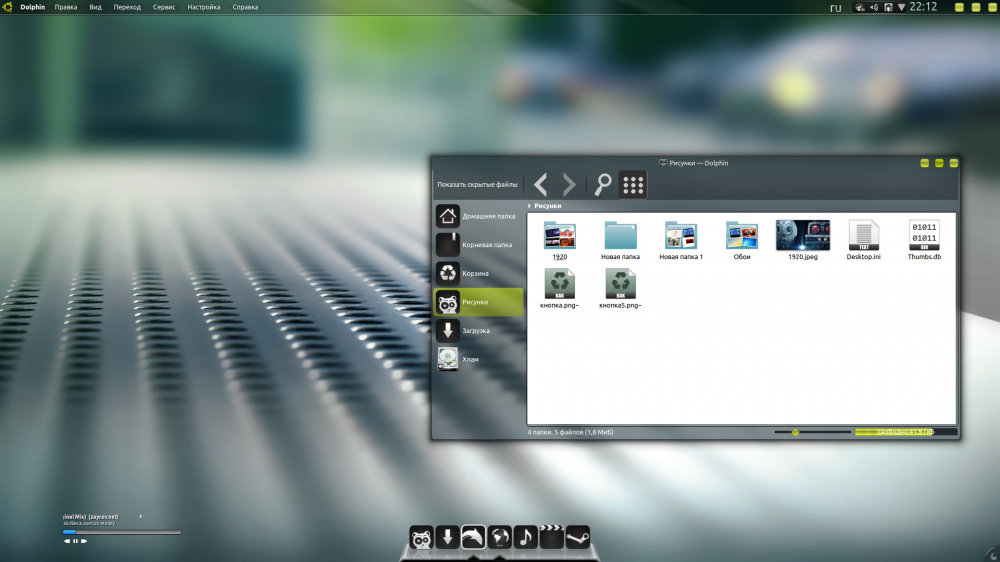Open the 'Справка' menu
This screenshot has height=562, width=1000.
(245, 7)
